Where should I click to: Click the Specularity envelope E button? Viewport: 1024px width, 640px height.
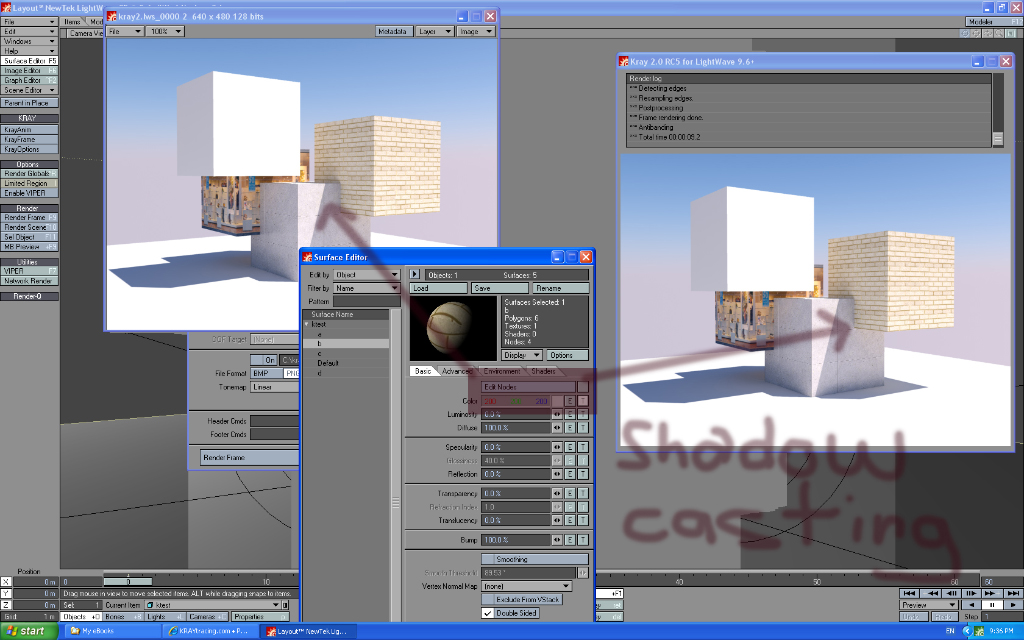point(570,447)
